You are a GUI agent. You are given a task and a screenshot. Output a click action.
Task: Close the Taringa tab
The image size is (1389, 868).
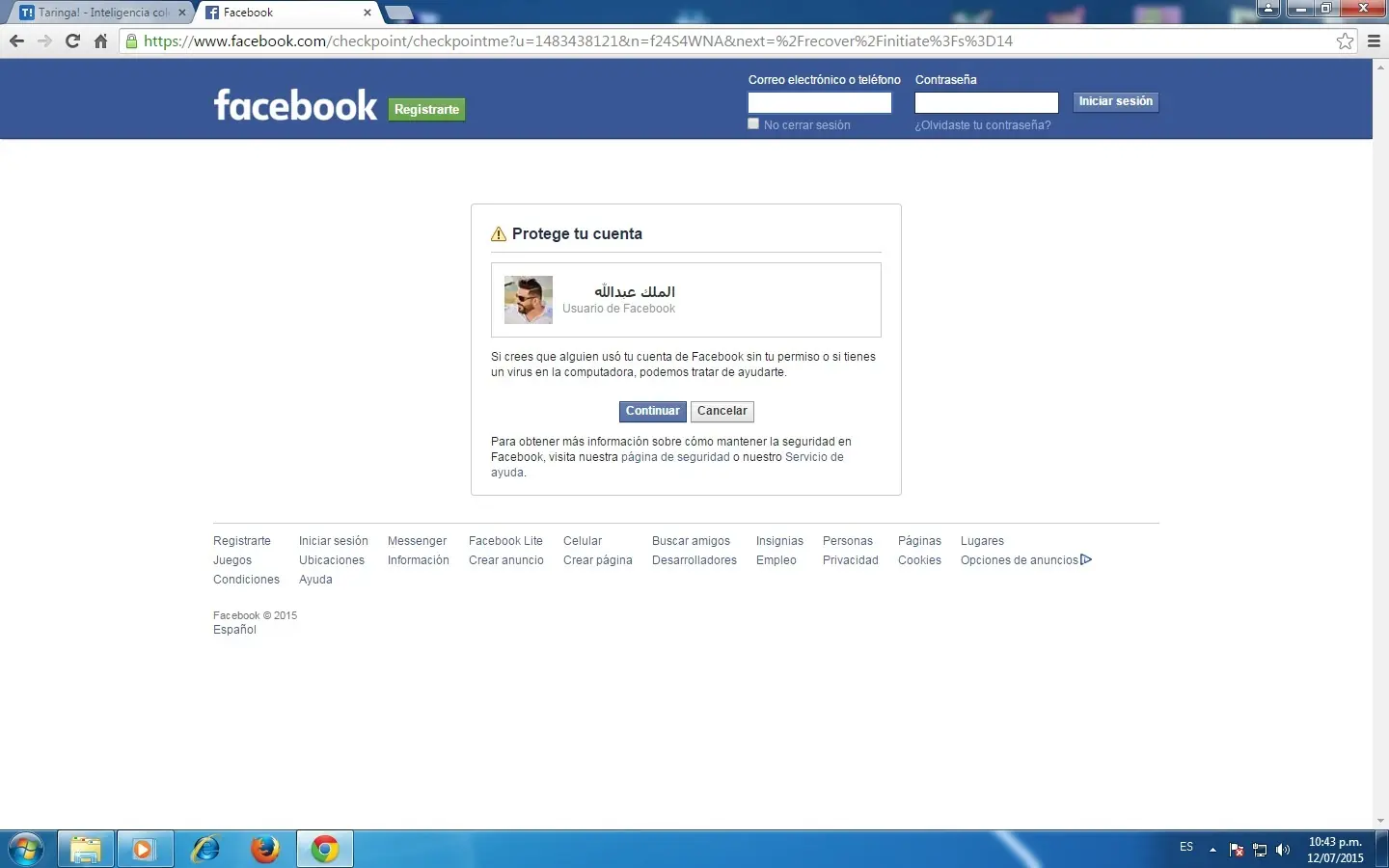pyautogui.click(x=182, y=13)
